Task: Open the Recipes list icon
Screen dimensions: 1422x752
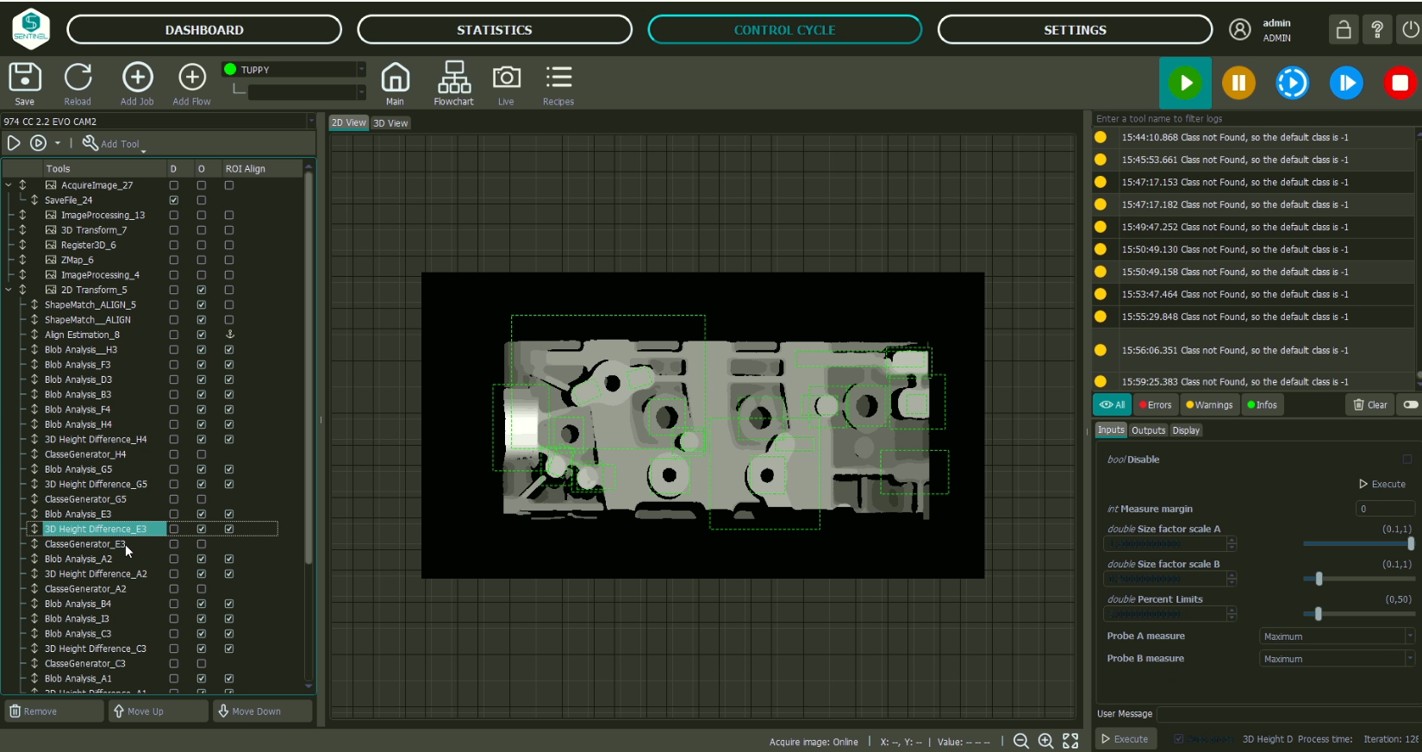Action: [x=558, y=78]
